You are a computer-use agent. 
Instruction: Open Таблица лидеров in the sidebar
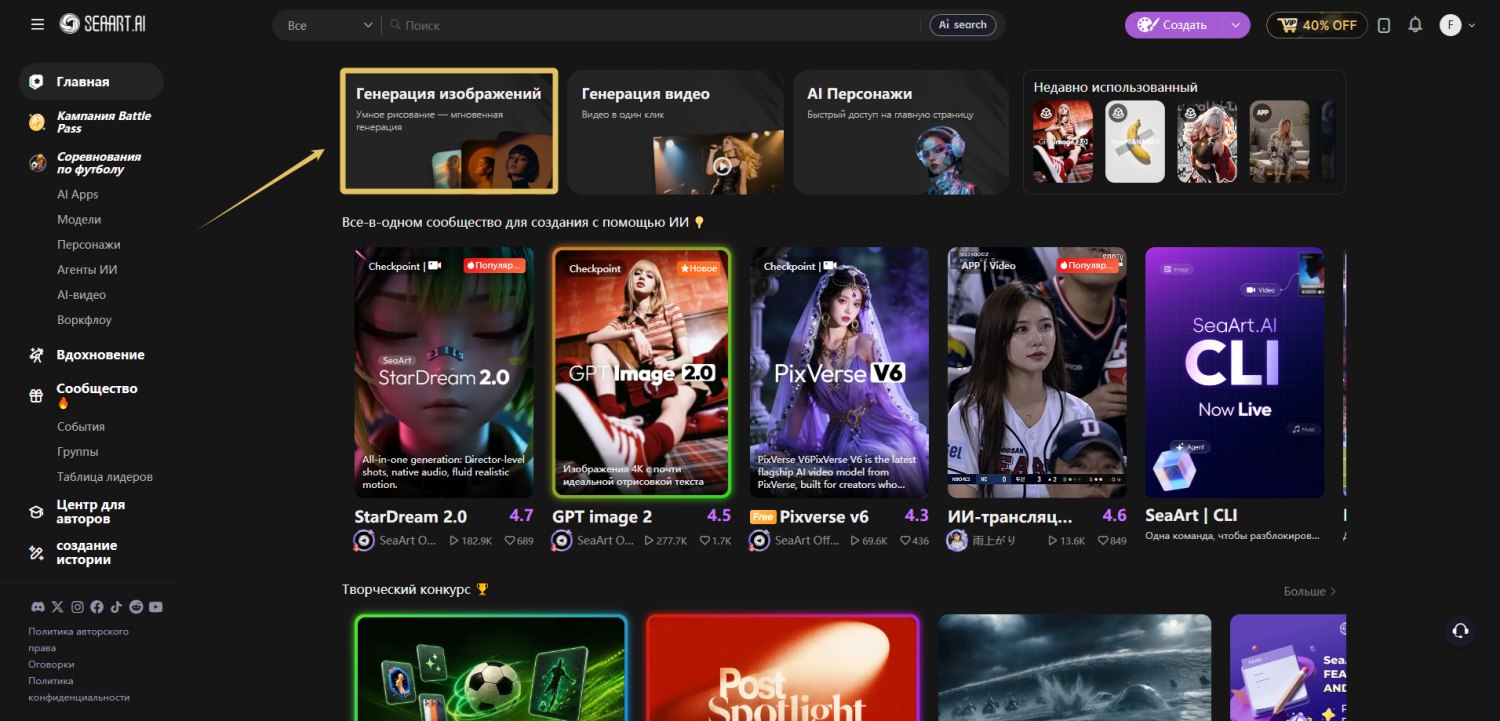point(105,476)
